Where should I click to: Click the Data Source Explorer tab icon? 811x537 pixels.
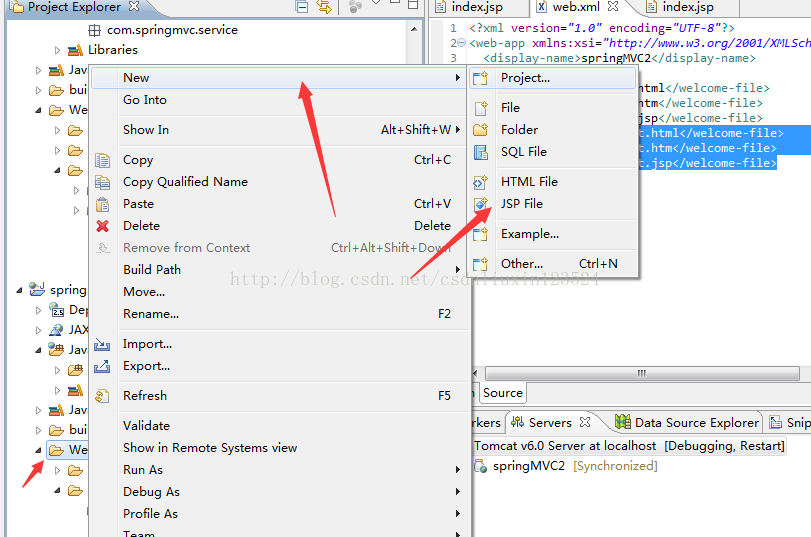click(623, 422)
